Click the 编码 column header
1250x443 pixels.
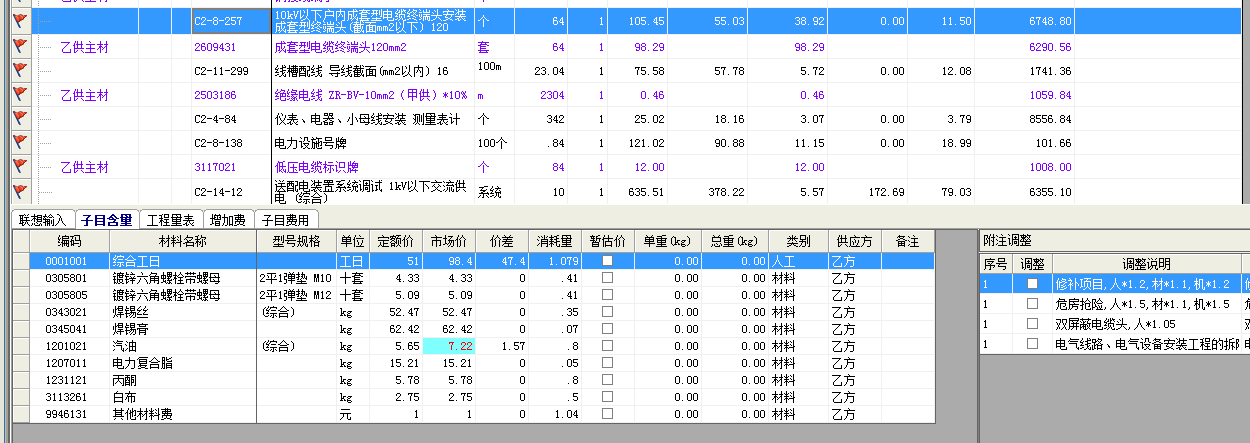pos(69,241)
